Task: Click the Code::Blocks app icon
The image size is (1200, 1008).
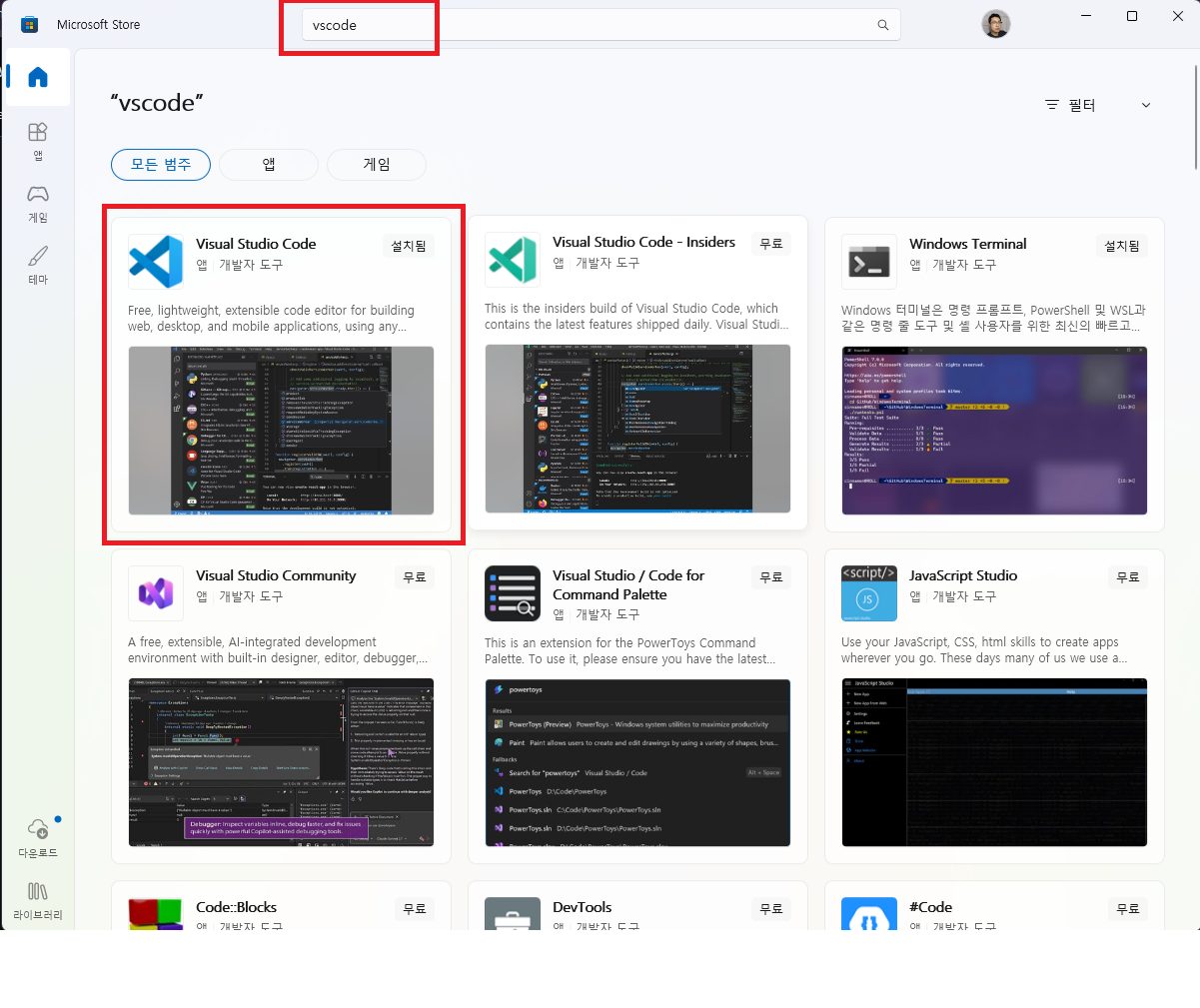Action: click(156, 914)
